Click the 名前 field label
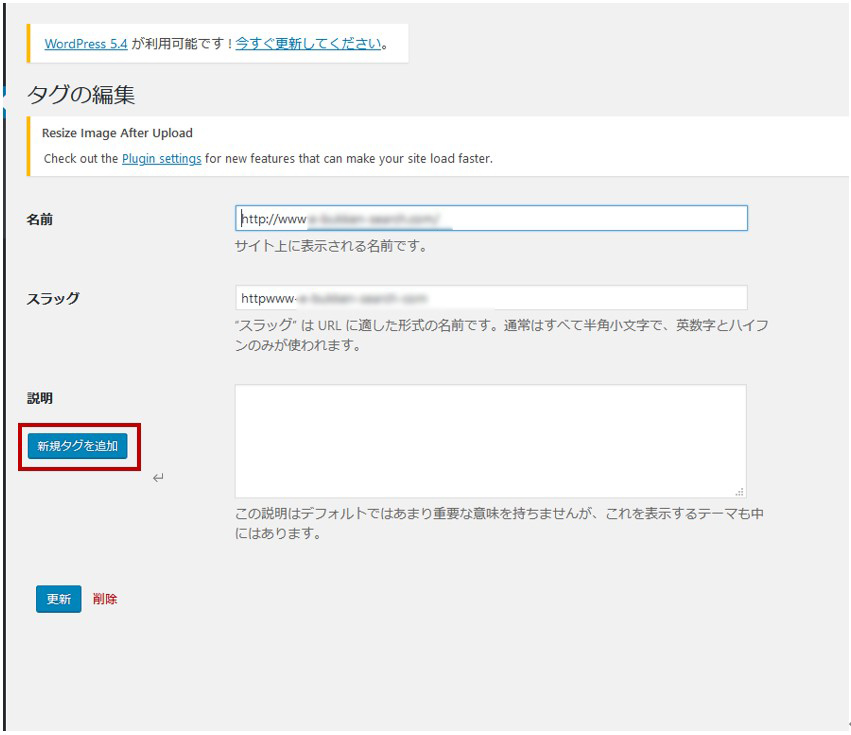Image resolution: width=851 pixels, height=735 pixels. pyautogui.click(x=40, y=219)
